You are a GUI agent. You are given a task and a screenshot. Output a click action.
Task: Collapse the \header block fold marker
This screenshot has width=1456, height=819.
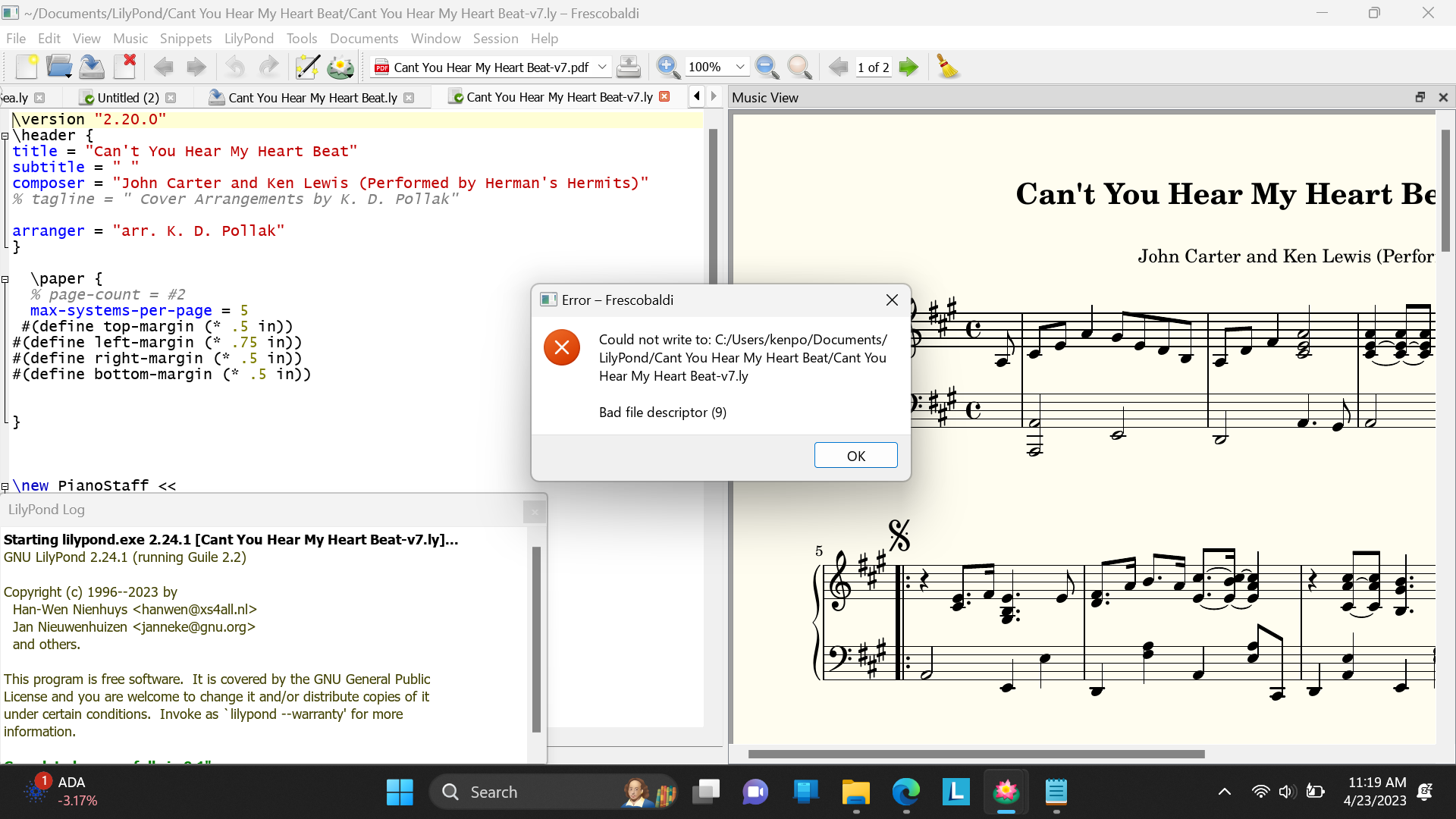(x=5, y=136)
